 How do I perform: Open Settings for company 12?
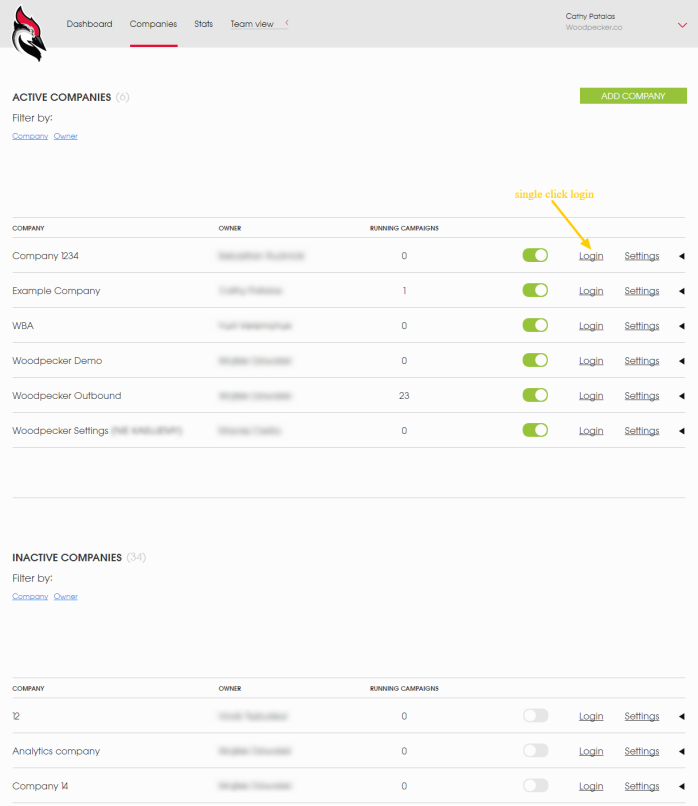[641, 716]
